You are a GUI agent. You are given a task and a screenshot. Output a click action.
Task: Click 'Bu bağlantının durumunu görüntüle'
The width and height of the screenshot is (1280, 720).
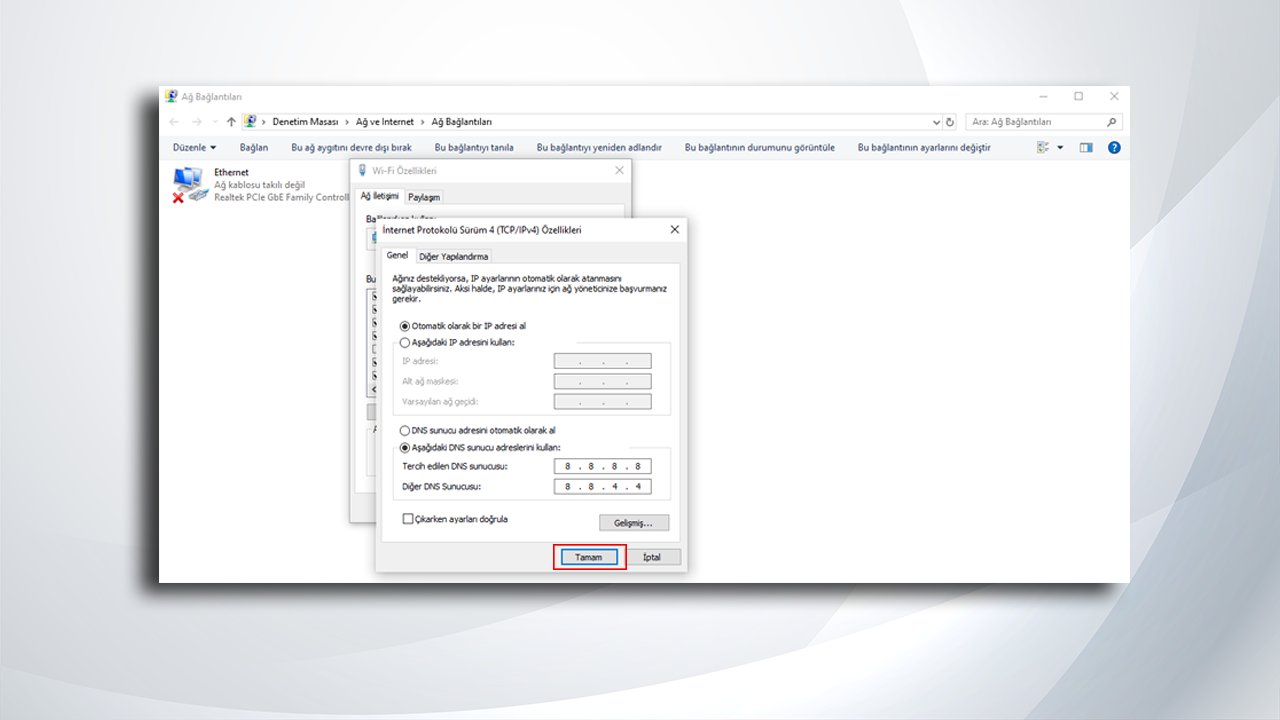760,147
